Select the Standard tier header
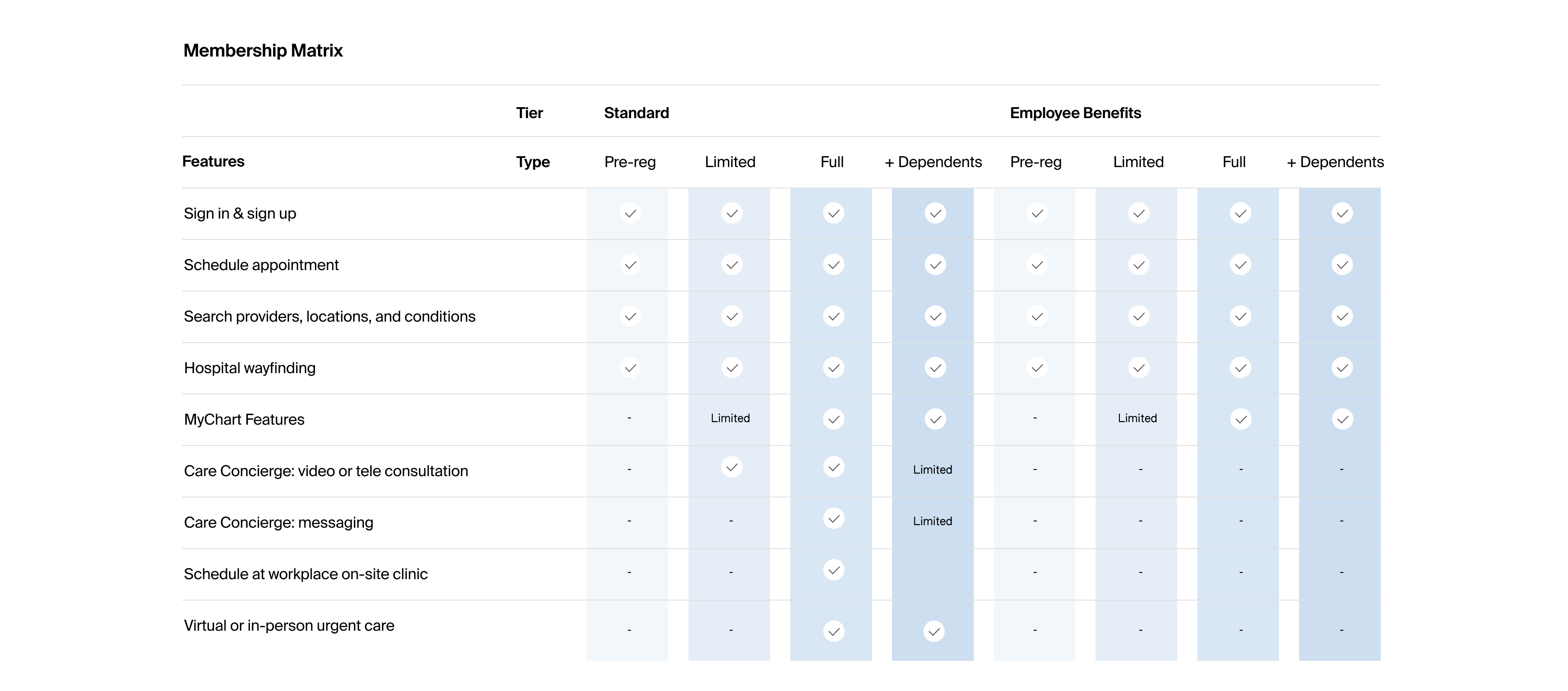Screen dimensions: 1568x691 tap(636, 113)
